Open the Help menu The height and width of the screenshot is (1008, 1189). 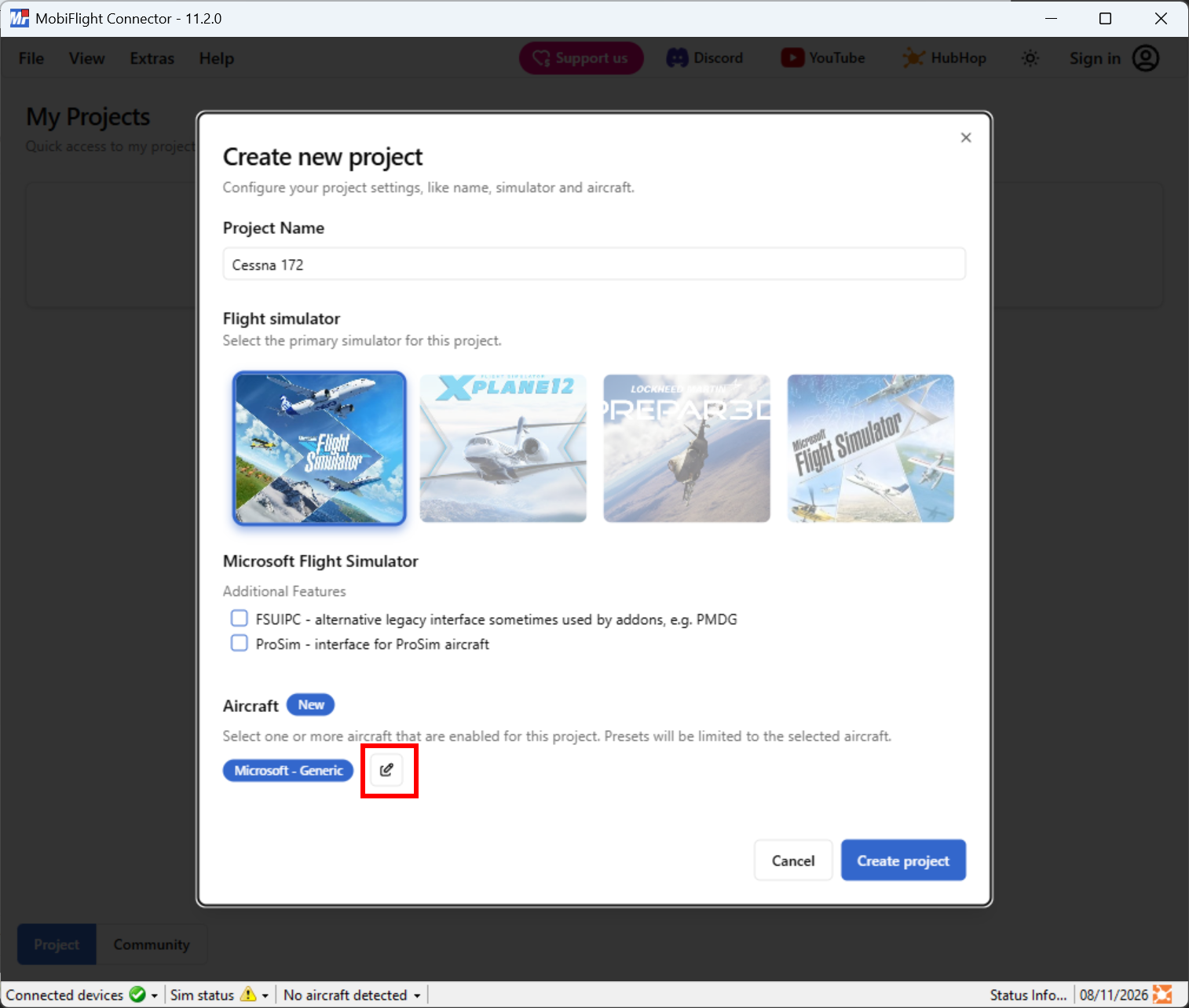click(216, 58)
